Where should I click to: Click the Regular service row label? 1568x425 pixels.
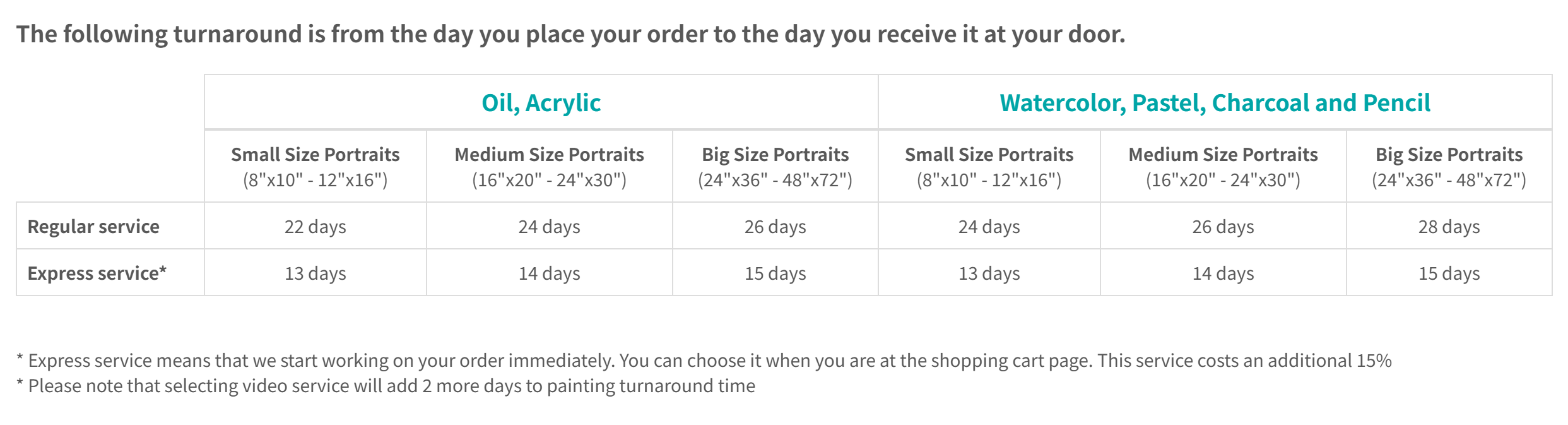[93, 226]
